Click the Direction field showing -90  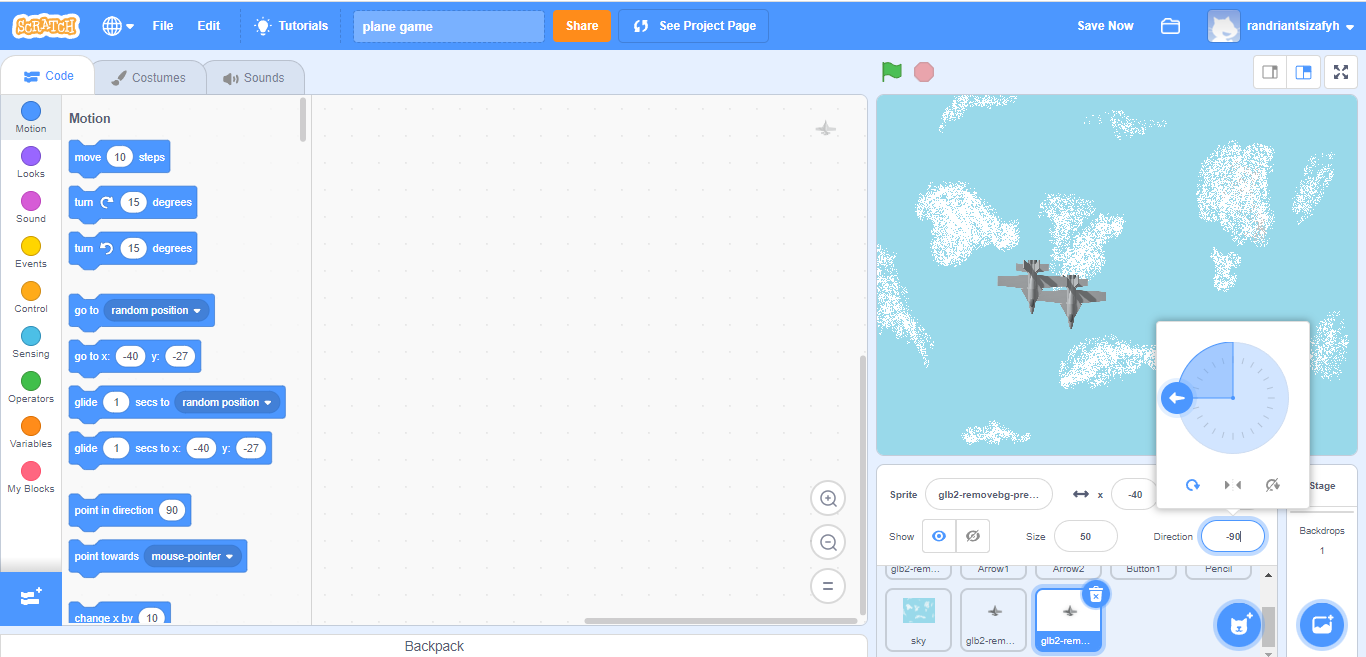coord(1233,536)
